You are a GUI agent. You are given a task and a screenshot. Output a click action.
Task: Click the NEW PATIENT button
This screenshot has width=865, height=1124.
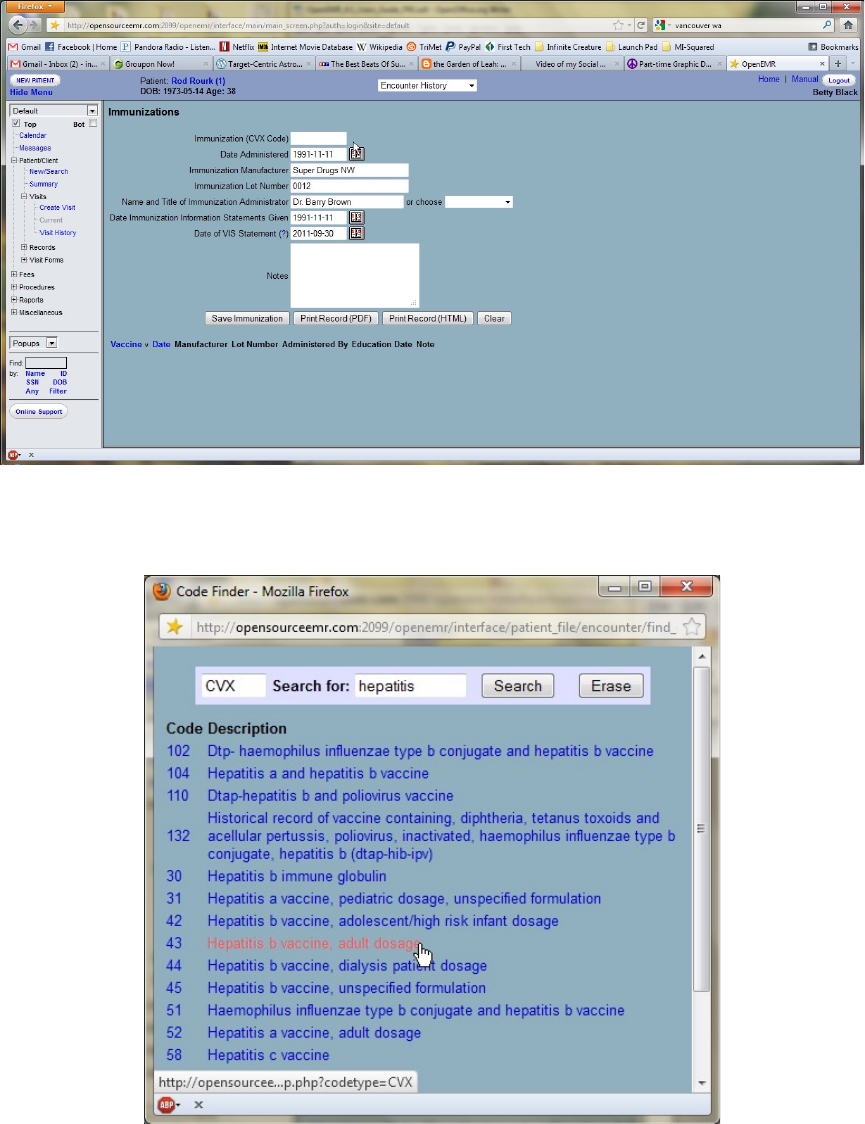click(x=35, y=80)
